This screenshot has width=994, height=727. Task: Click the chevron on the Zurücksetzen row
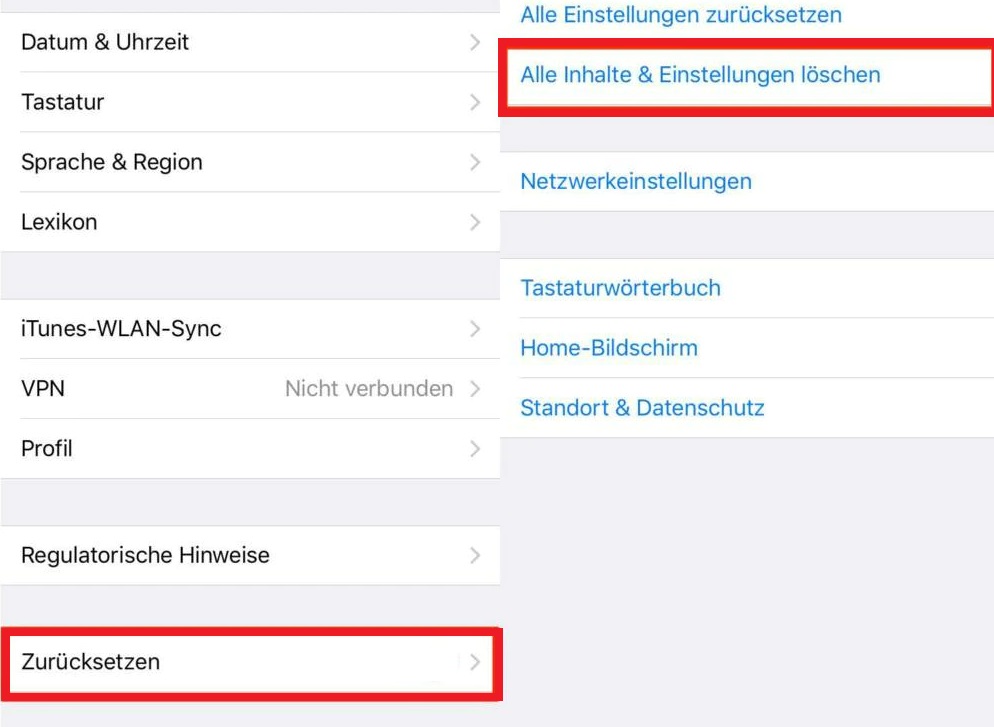coord(475,662)
